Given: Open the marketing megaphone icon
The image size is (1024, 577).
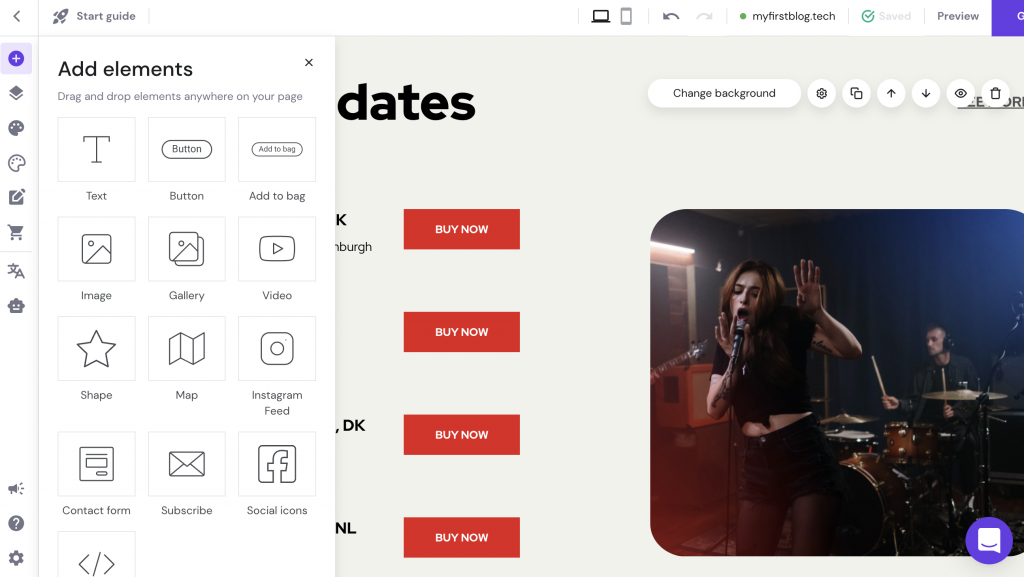Looking at the screenshot, I should (16, 489).
